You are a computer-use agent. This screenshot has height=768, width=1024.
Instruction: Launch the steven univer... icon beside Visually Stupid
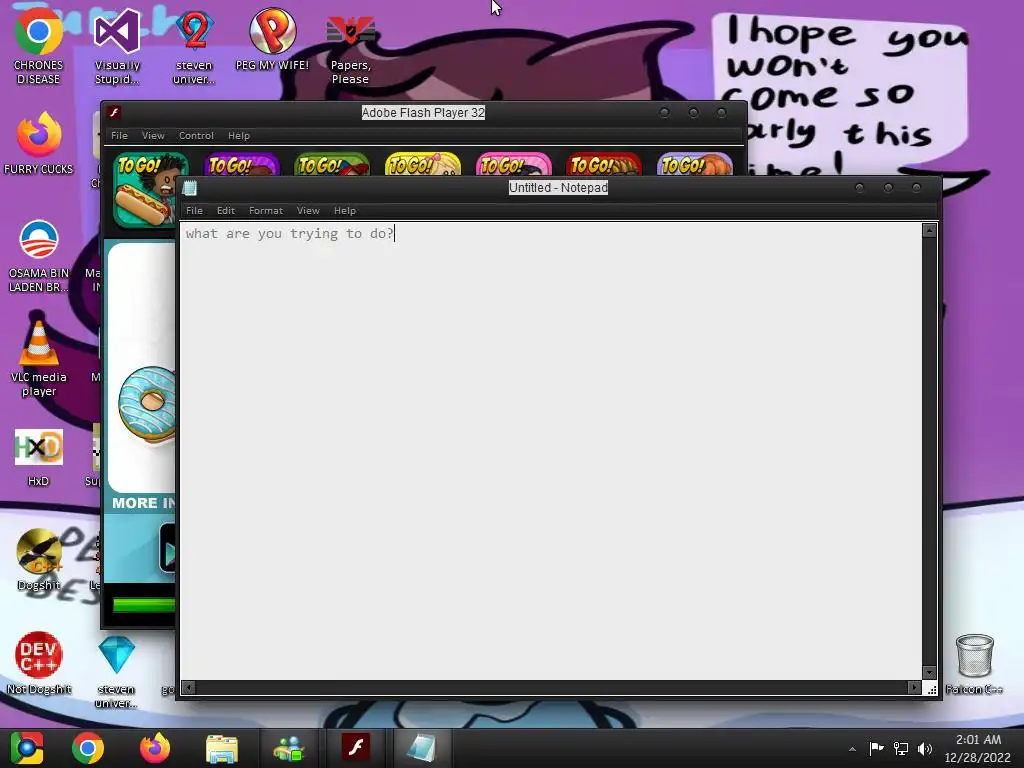194,46
